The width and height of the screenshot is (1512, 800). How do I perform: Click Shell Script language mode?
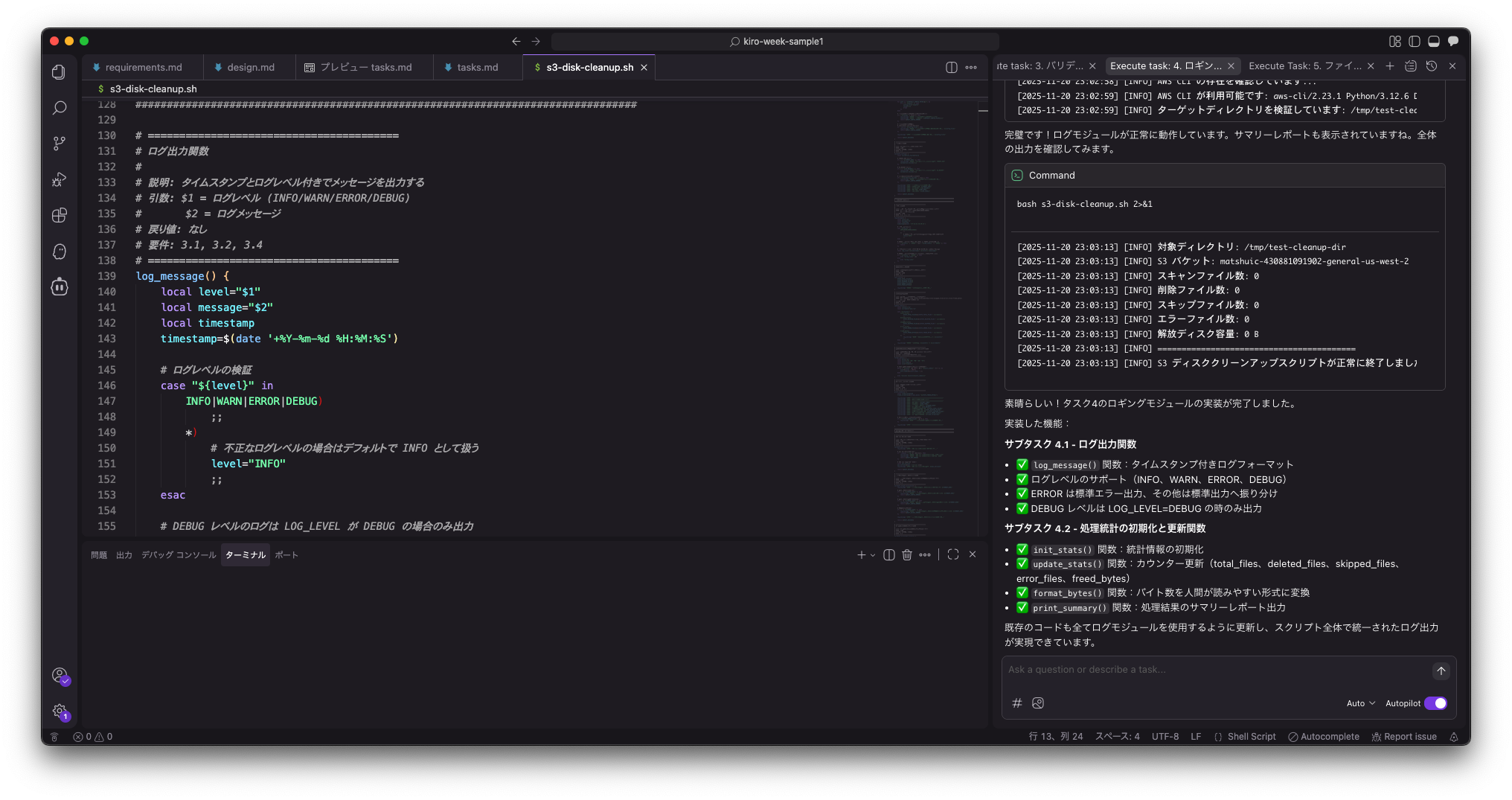(x=1251, y=737)
